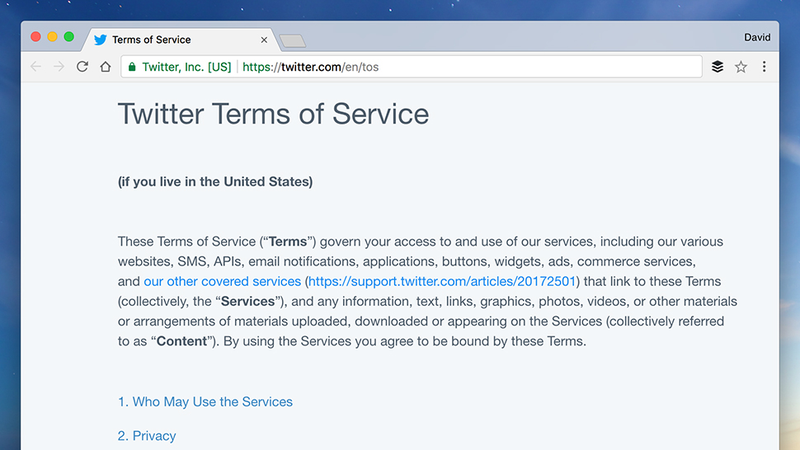Click the yellow minimize window button

pos(52,37)
